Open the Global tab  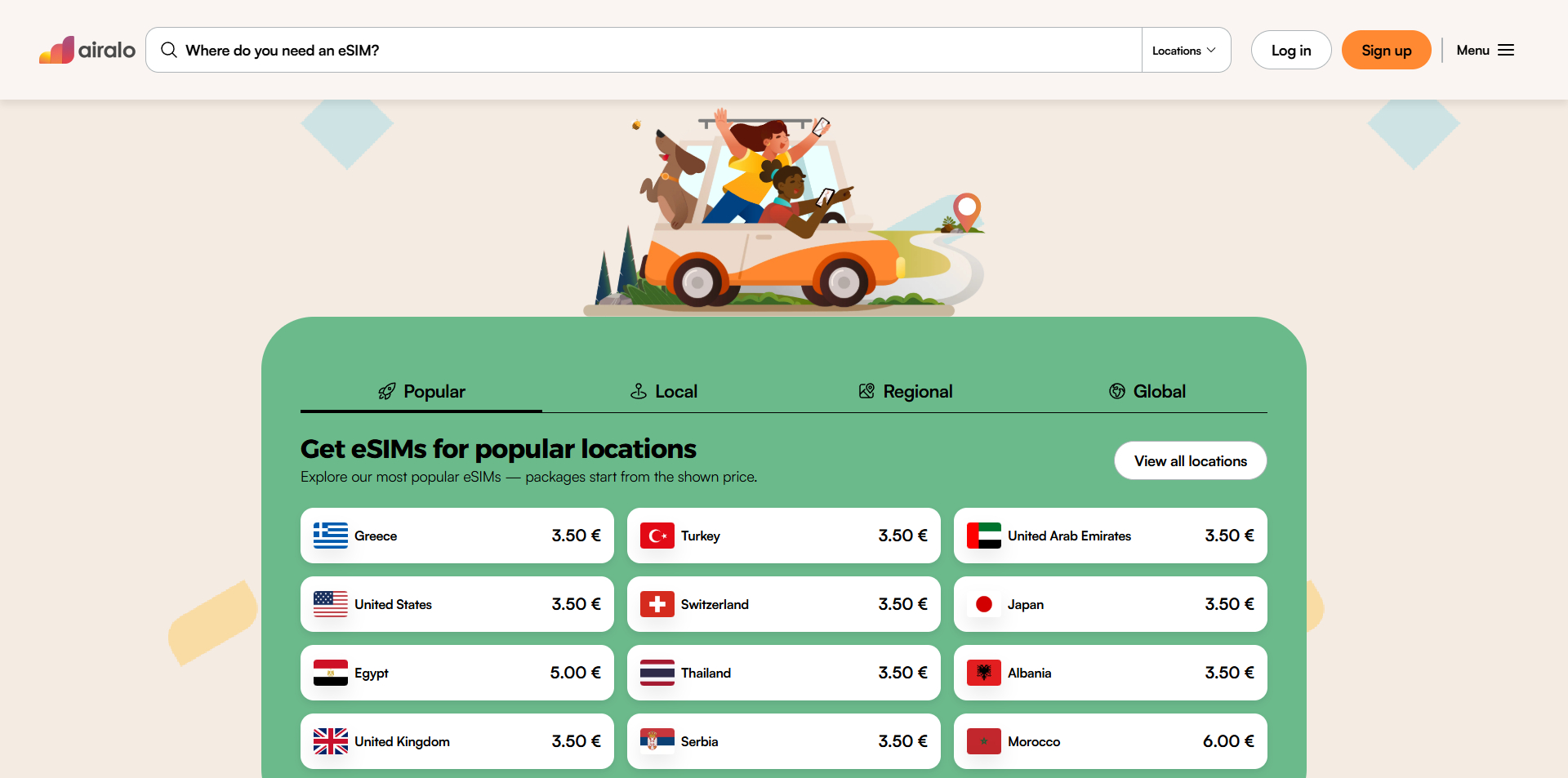click(x=1147, y=391)
